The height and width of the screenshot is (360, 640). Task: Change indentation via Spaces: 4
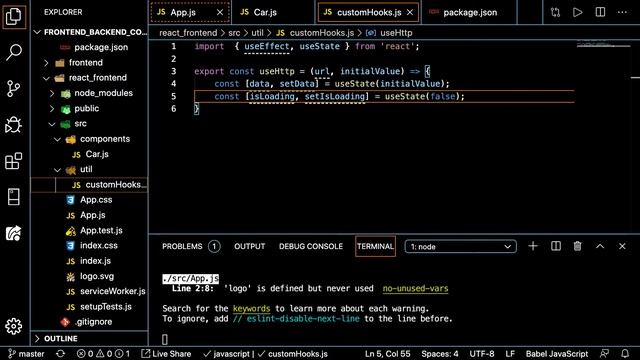coord(440,354)
